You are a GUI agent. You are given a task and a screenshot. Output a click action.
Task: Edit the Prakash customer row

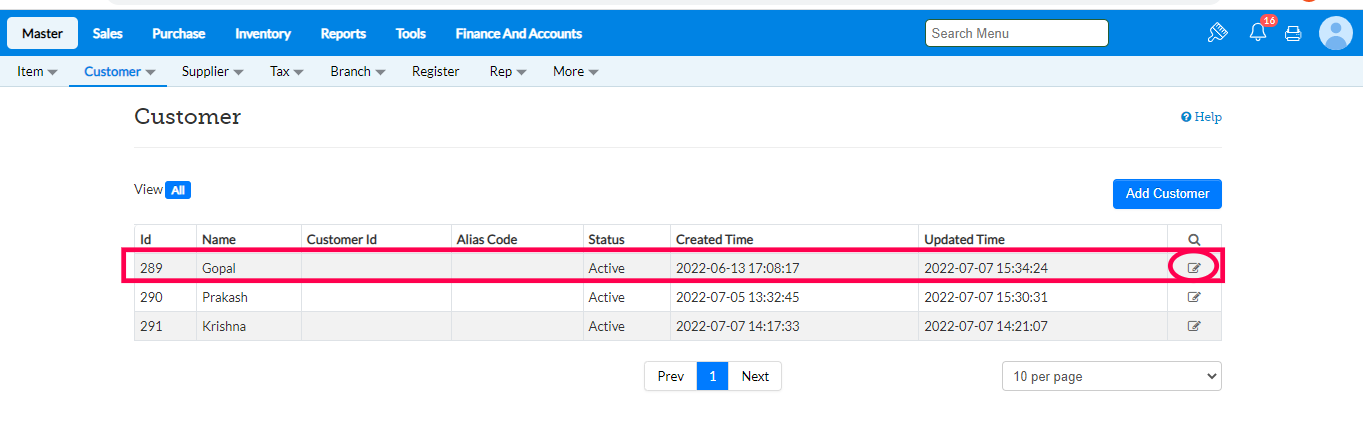1194,297
